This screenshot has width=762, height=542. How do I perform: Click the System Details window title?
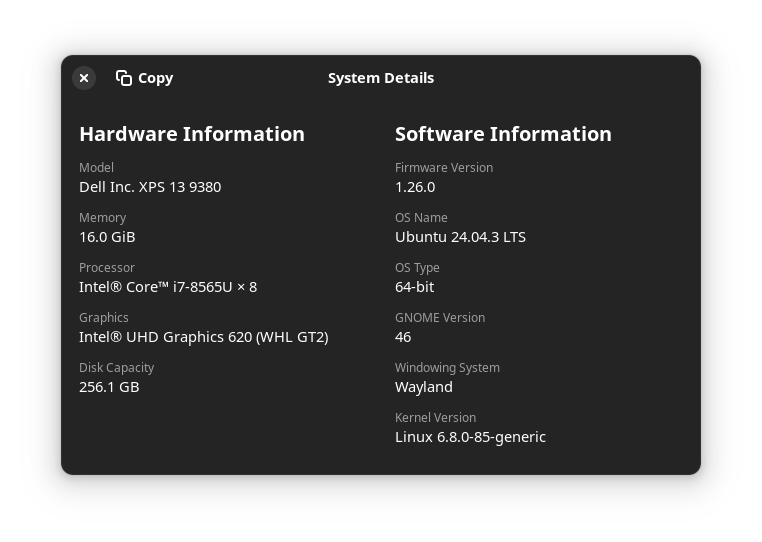coord(381,78)
